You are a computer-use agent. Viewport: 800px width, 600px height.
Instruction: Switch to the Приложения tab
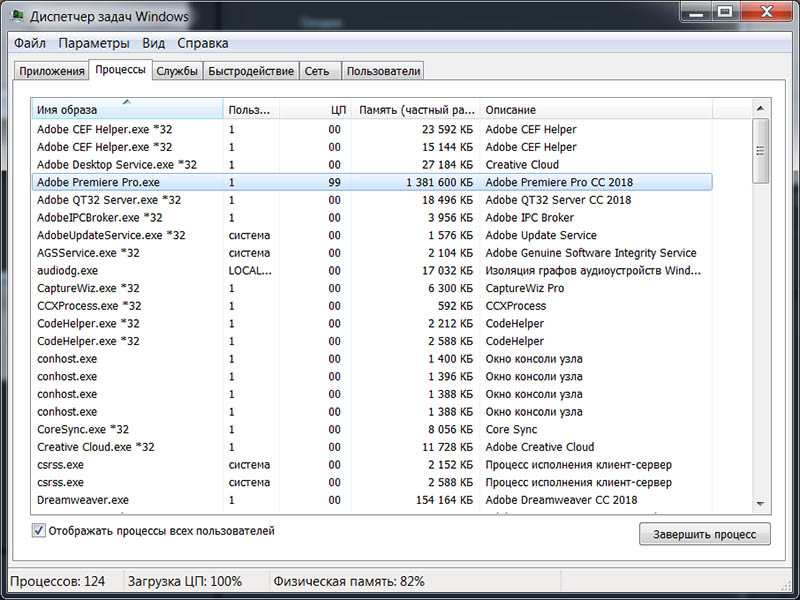[52, 71]
